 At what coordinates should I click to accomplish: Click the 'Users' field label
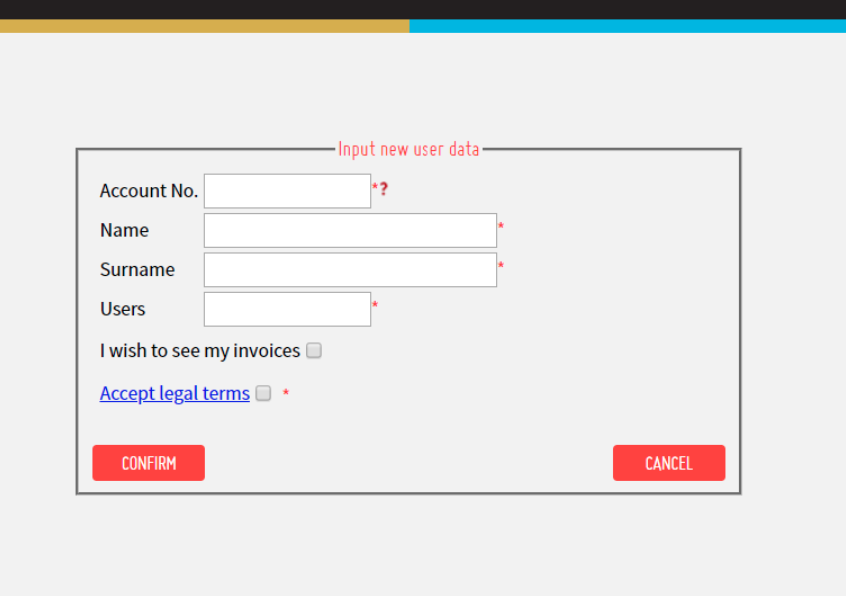(x=122, y=309)
